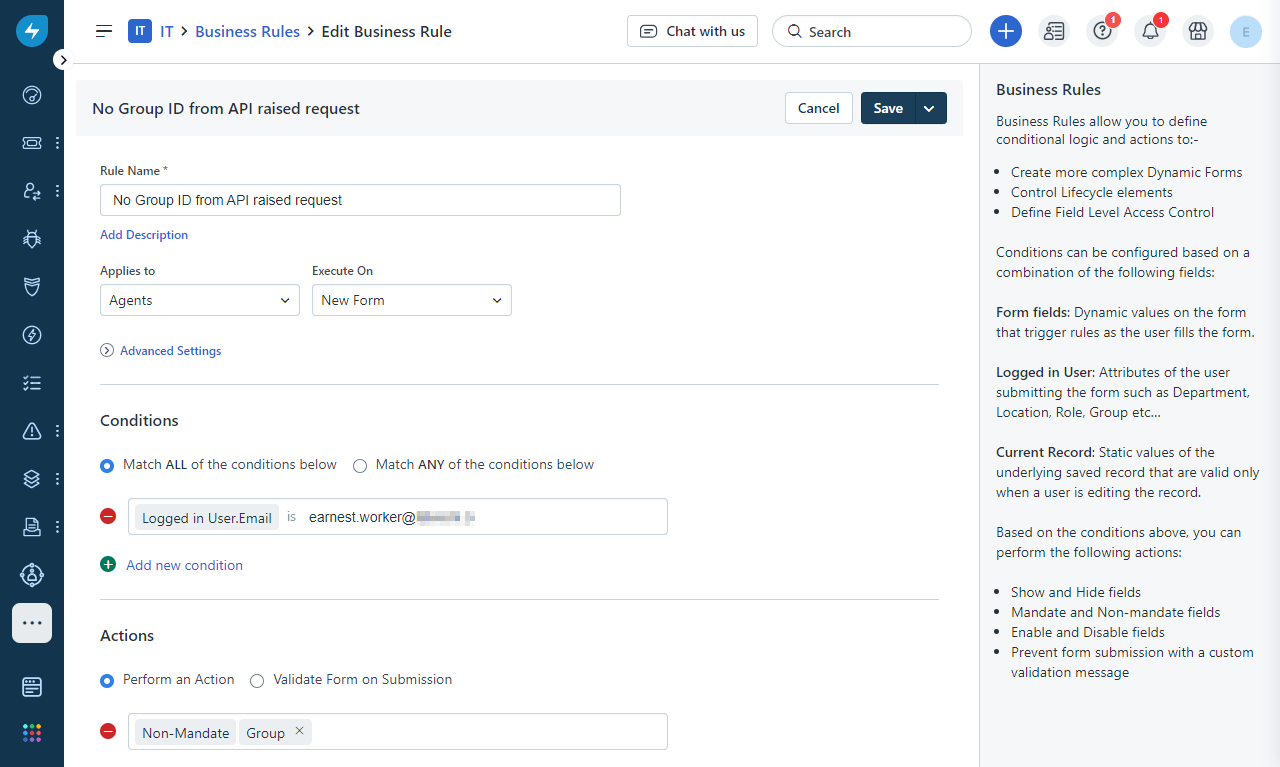The width and height of the screenshot is (1280, 767).
Task: Edit the earnest.worker email condition value
Action: pos(392,517)
